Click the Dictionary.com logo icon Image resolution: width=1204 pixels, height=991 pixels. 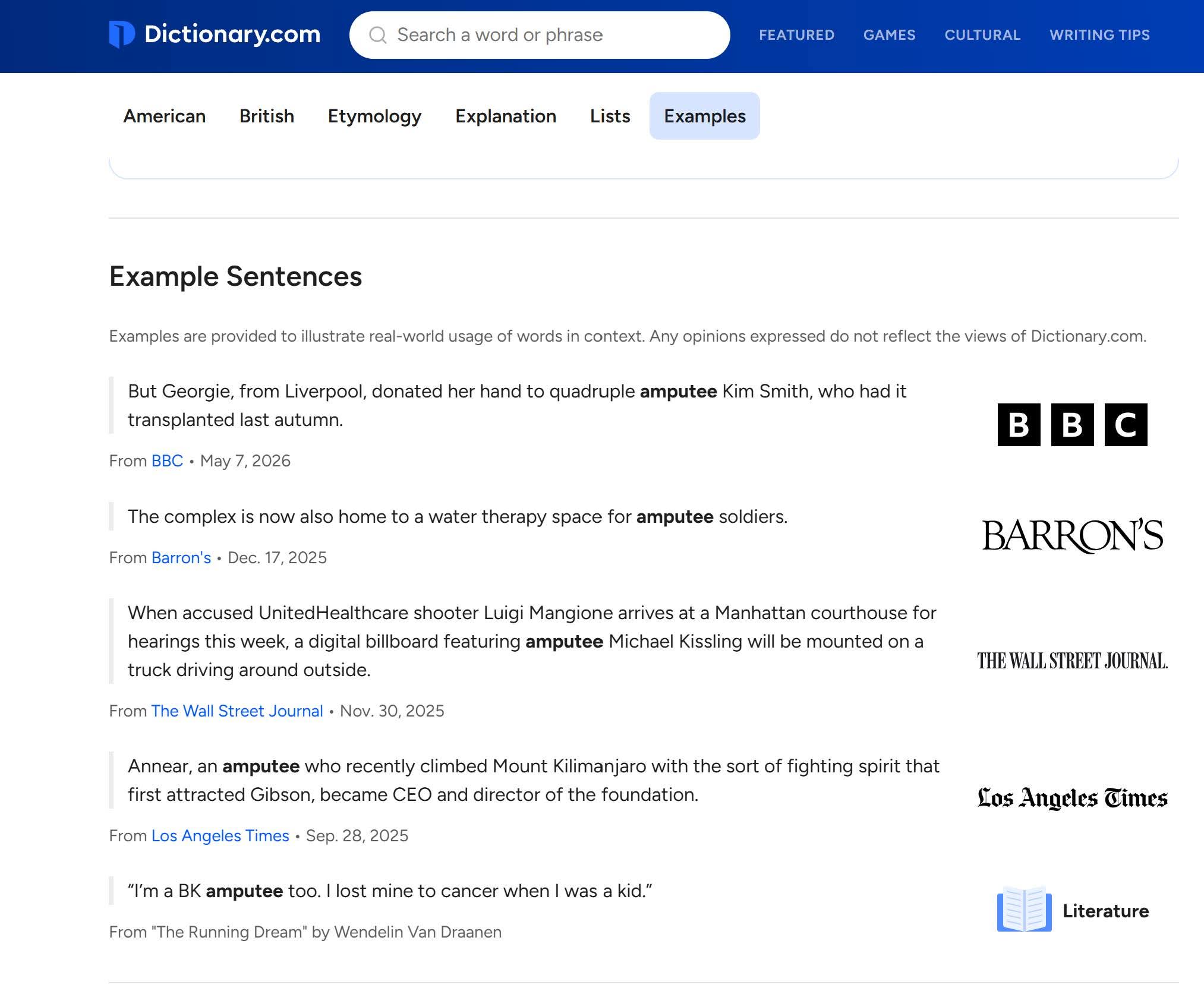point(122,34)
